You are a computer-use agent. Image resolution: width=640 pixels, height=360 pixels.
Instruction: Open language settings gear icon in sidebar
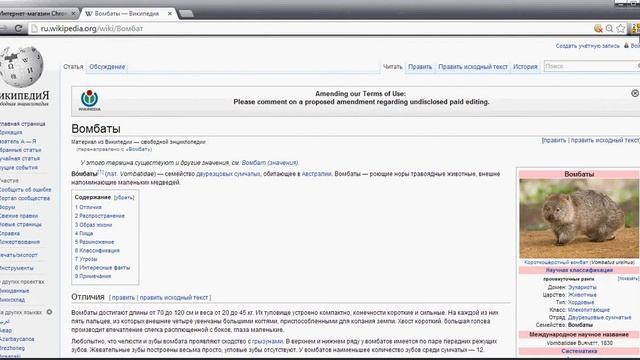49,312
